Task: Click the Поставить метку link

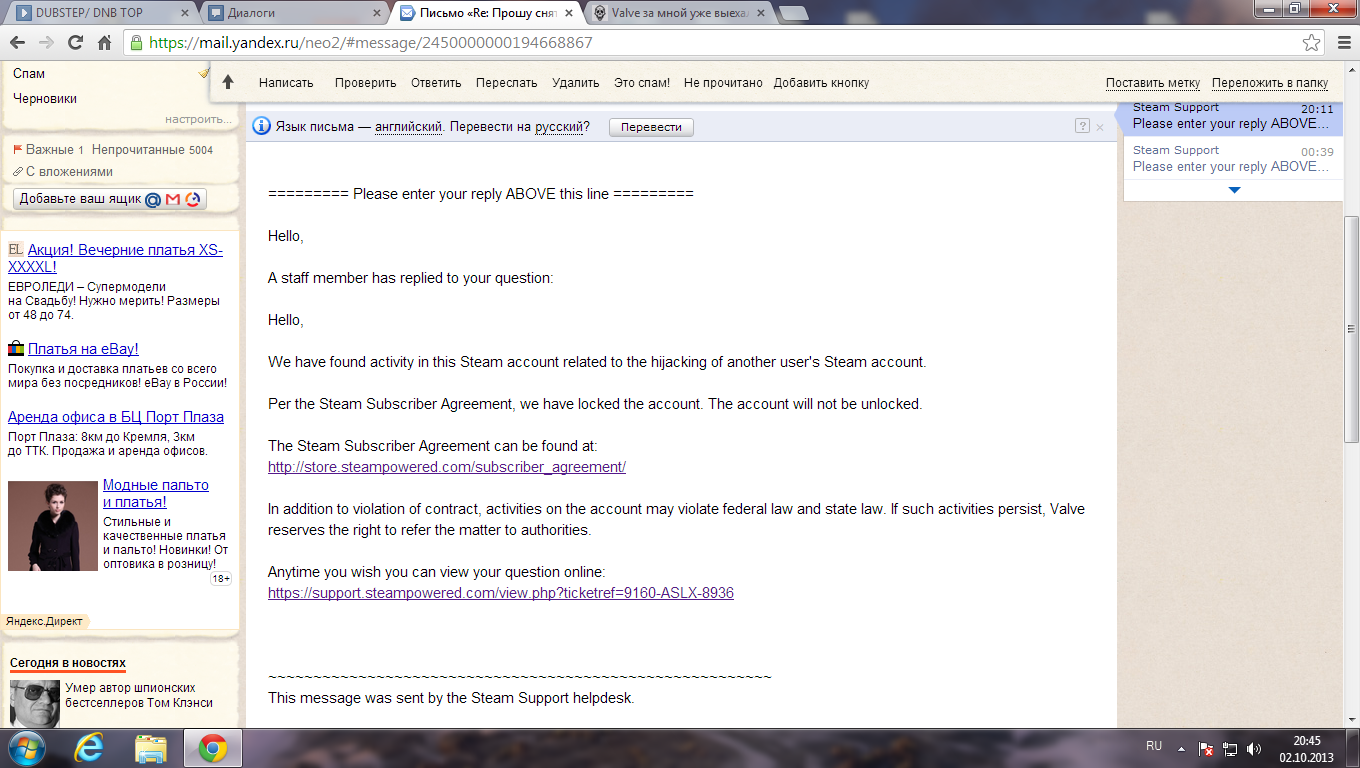Action: 1153,83
